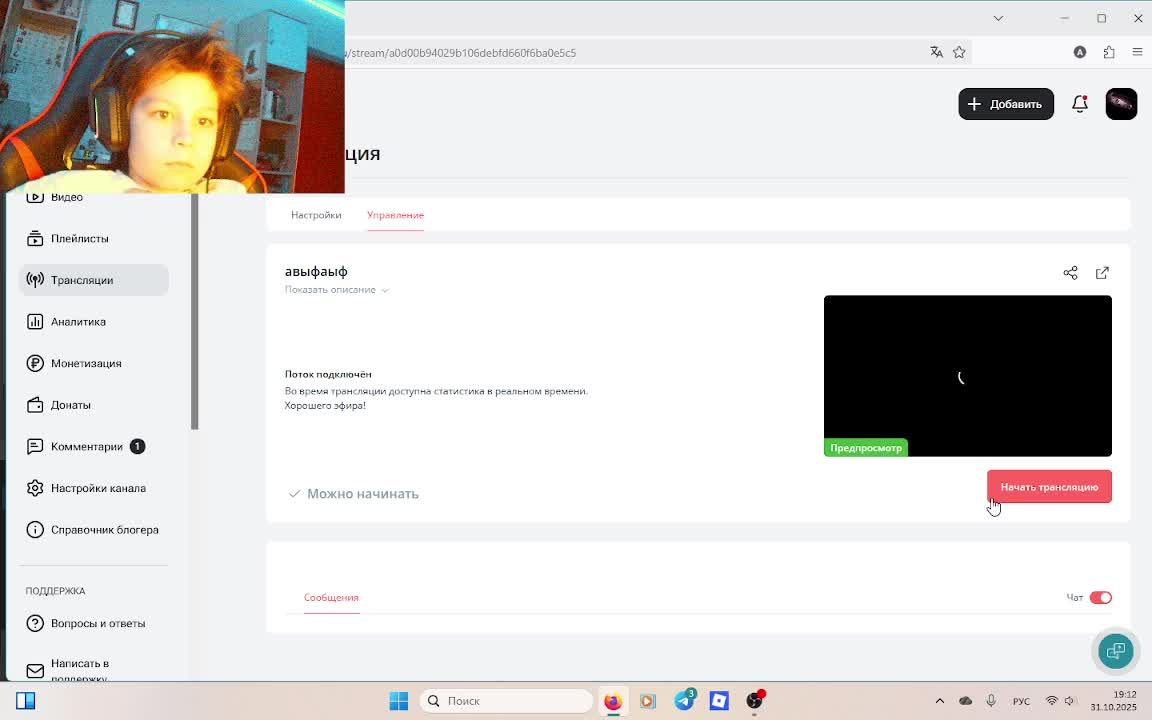
Task: Click the Справочник блогера info icon
Action: pos(35,530)
